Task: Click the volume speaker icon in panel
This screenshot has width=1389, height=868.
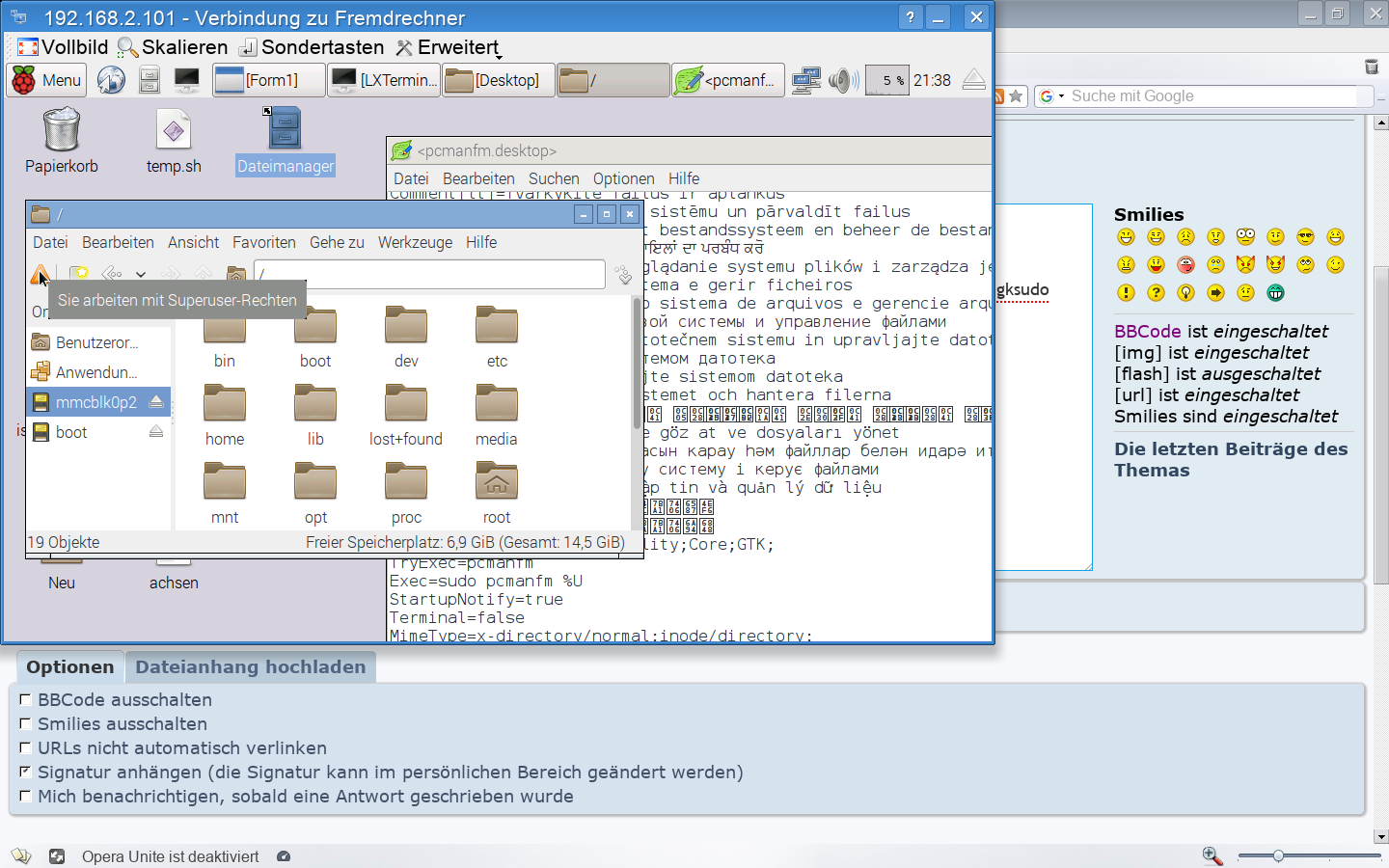Action: (x=842, y=80)
